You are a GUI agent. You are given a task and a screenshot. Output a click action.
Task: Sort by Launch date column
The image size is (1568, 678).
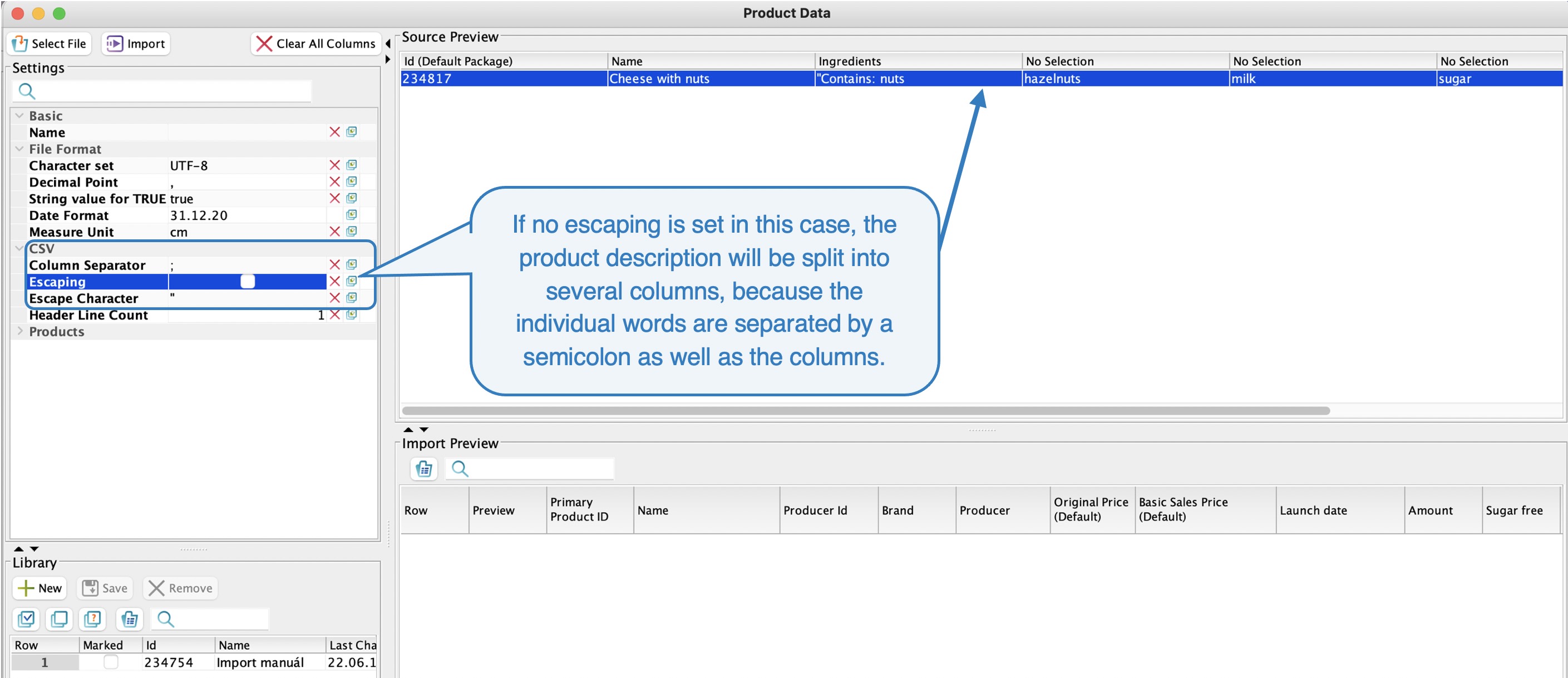(x=1340, y=510)
